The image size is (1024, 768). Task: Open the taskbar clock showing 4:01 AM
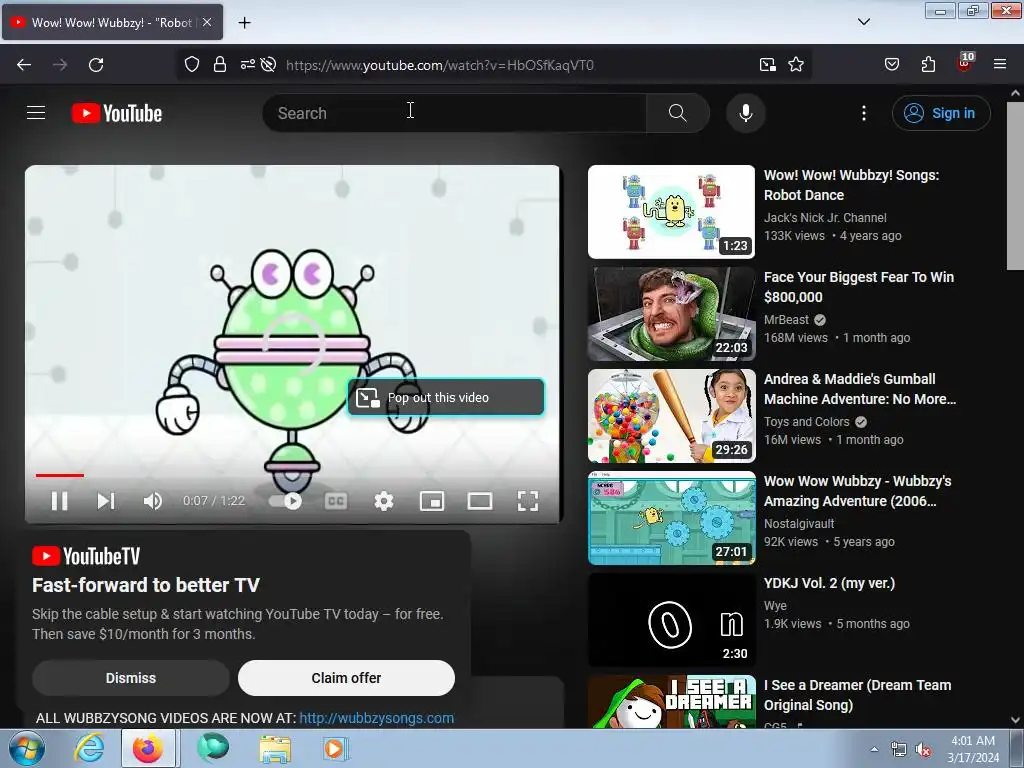pos(973,749)
